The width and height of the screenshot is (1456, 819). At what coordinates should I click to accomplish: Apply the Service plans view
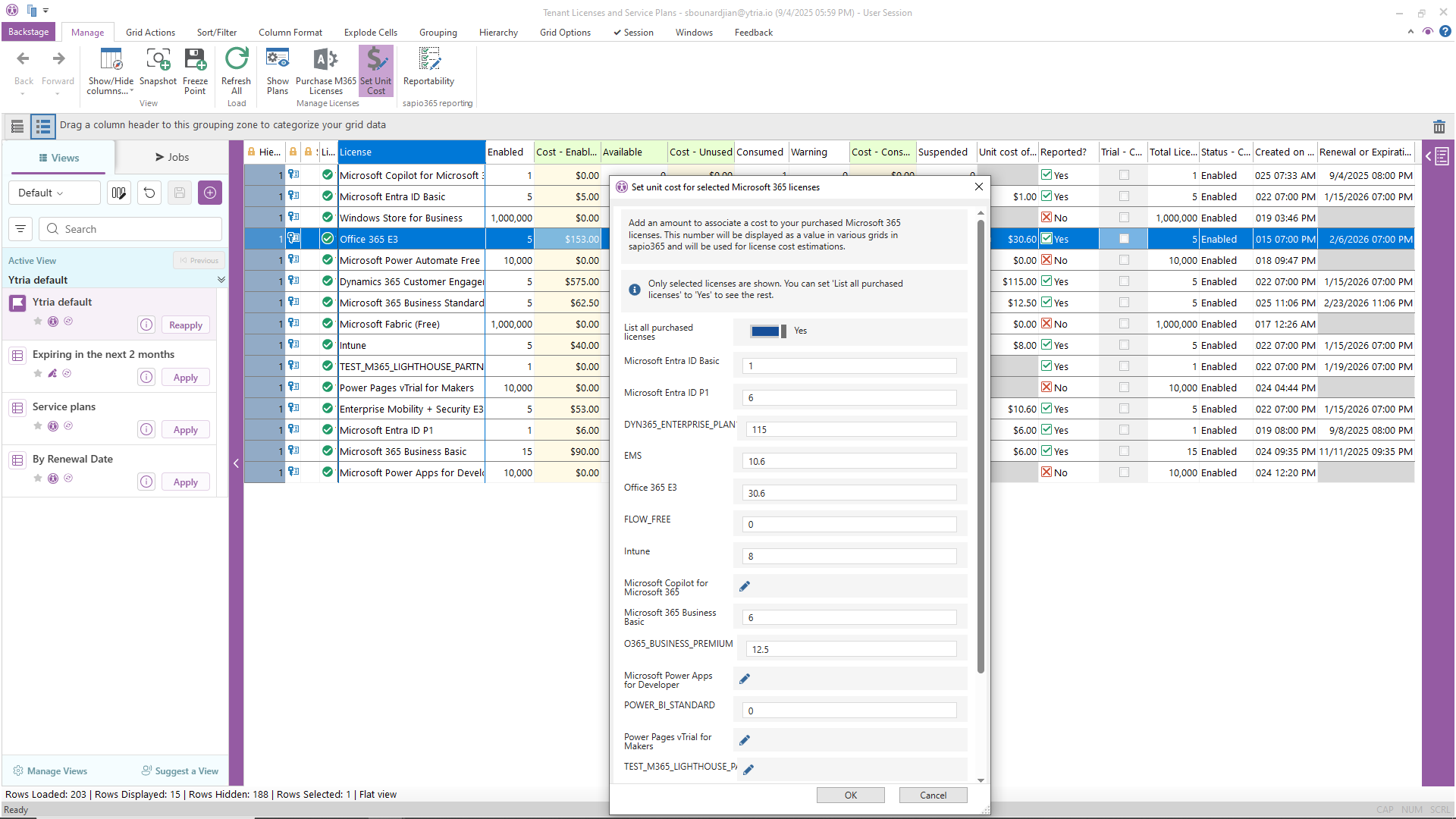pos(185,430)
